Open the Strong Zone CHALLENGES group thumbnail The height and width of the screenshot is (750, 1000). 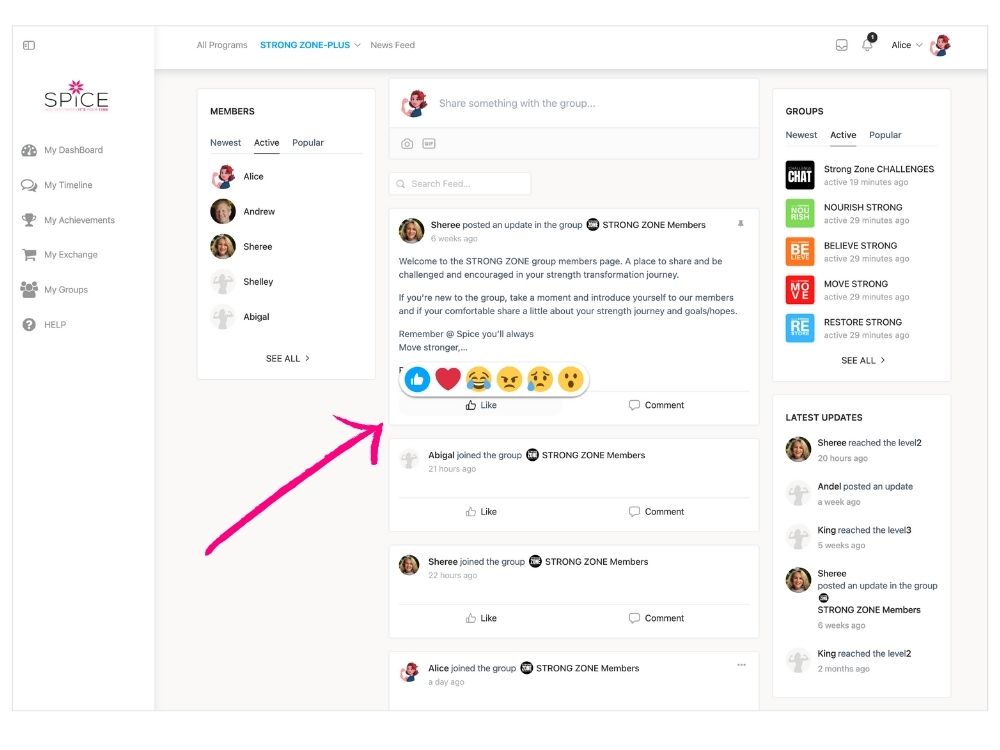pos(800,175)
